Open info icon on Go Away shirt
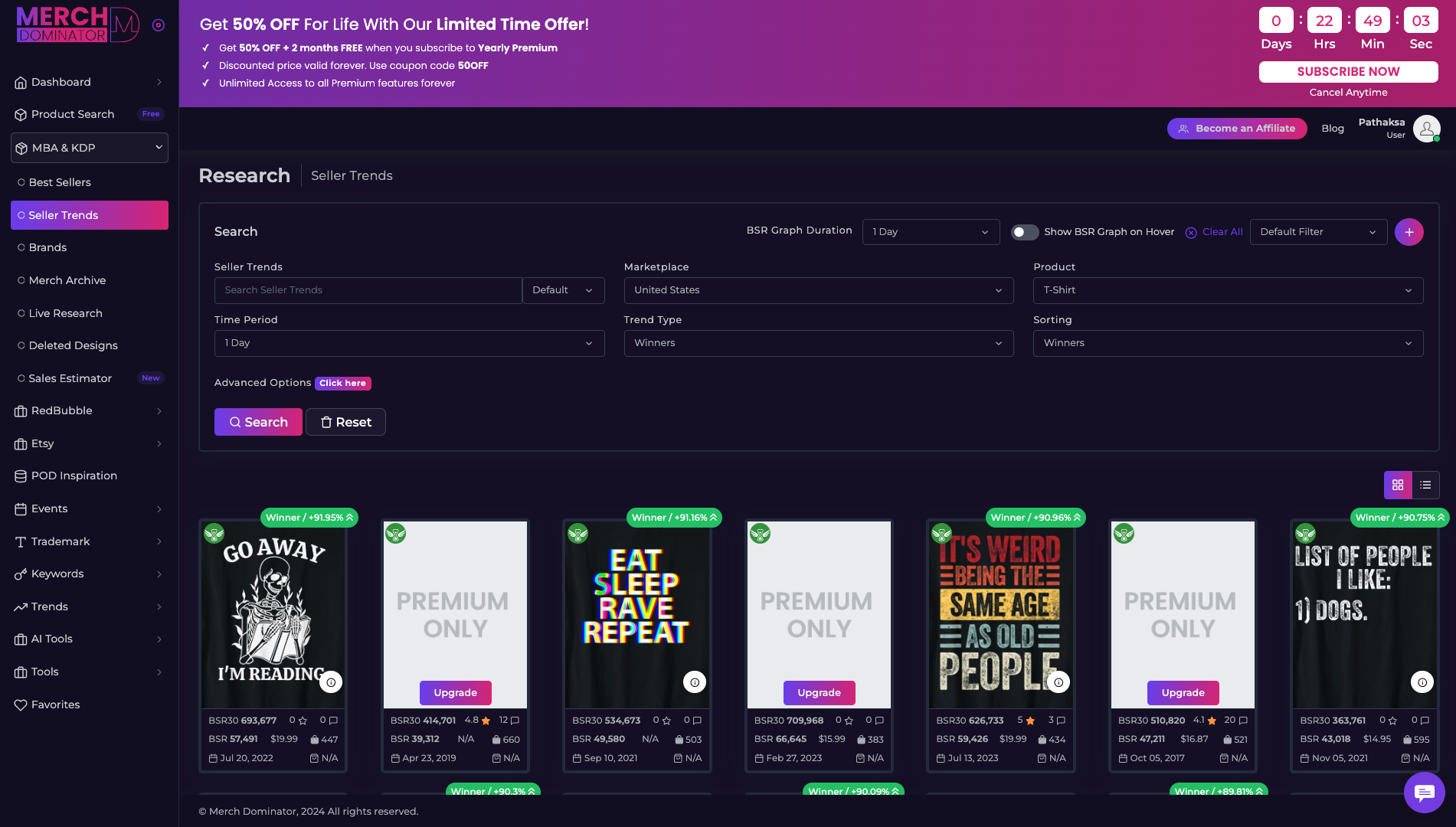This screenshot has height=827, width=1456. 331,682
